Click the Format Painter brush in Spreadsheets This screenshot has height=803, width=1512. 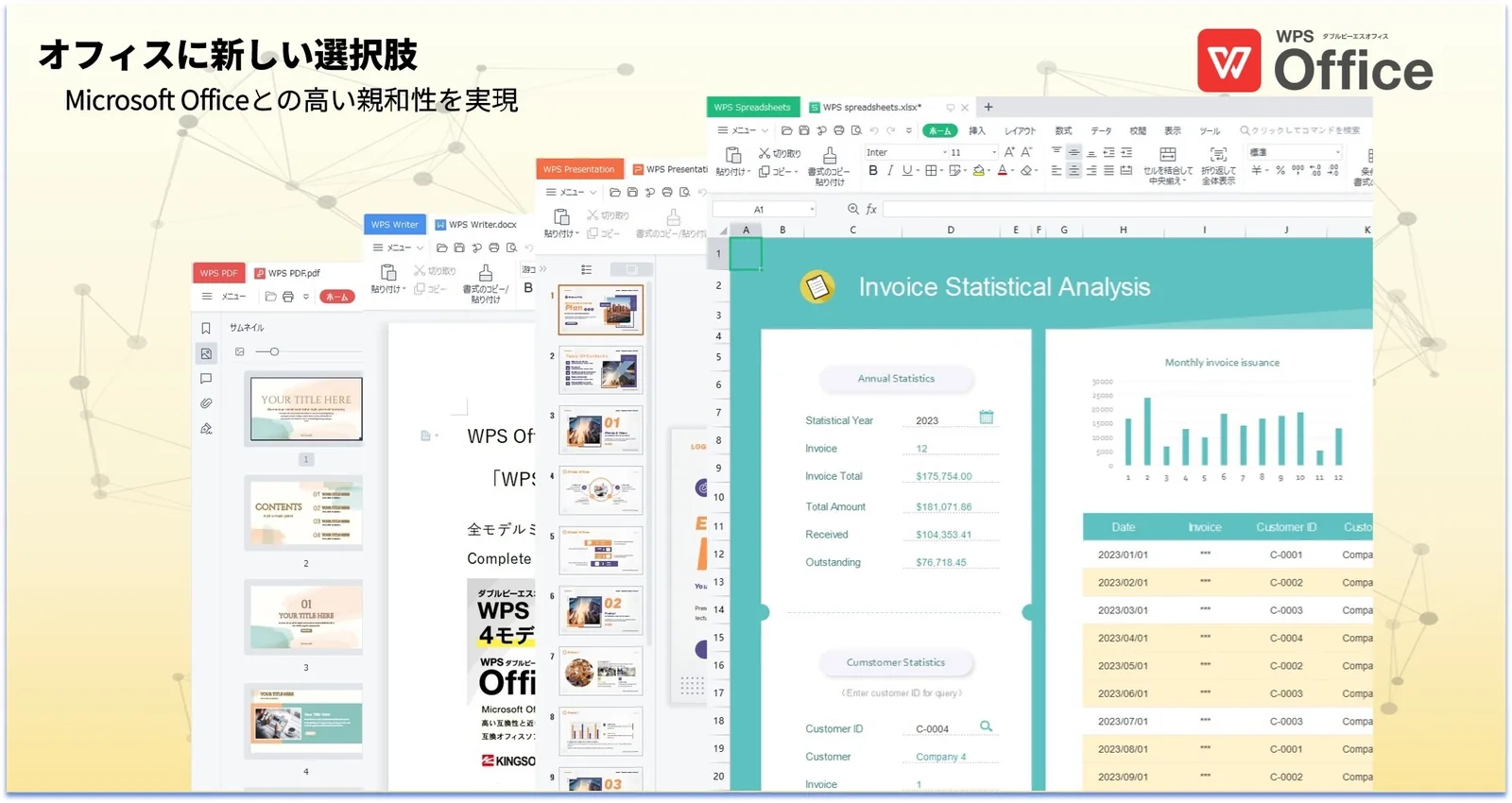[x=830, y=155]
